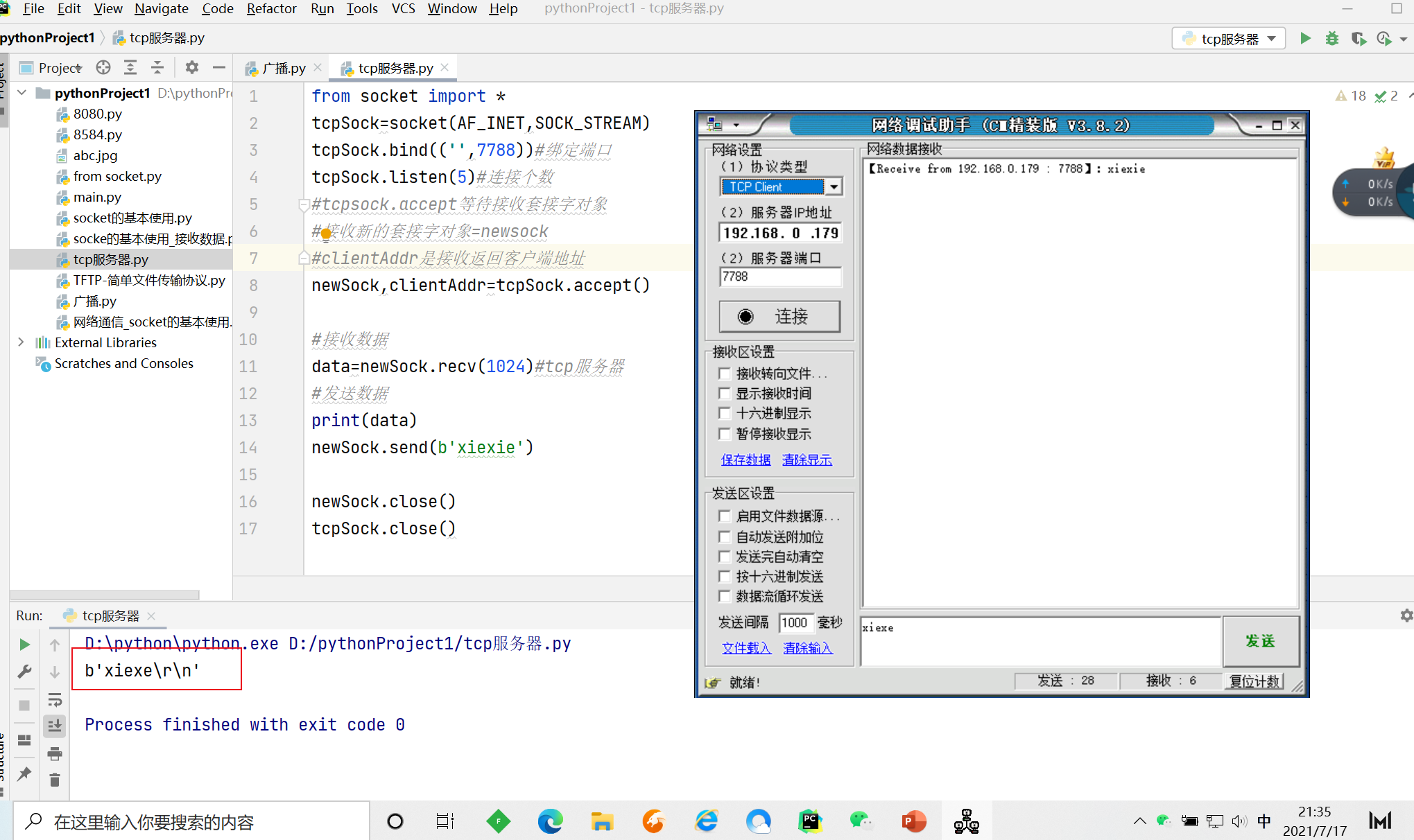Open the File menu

(x=33, y=9)
